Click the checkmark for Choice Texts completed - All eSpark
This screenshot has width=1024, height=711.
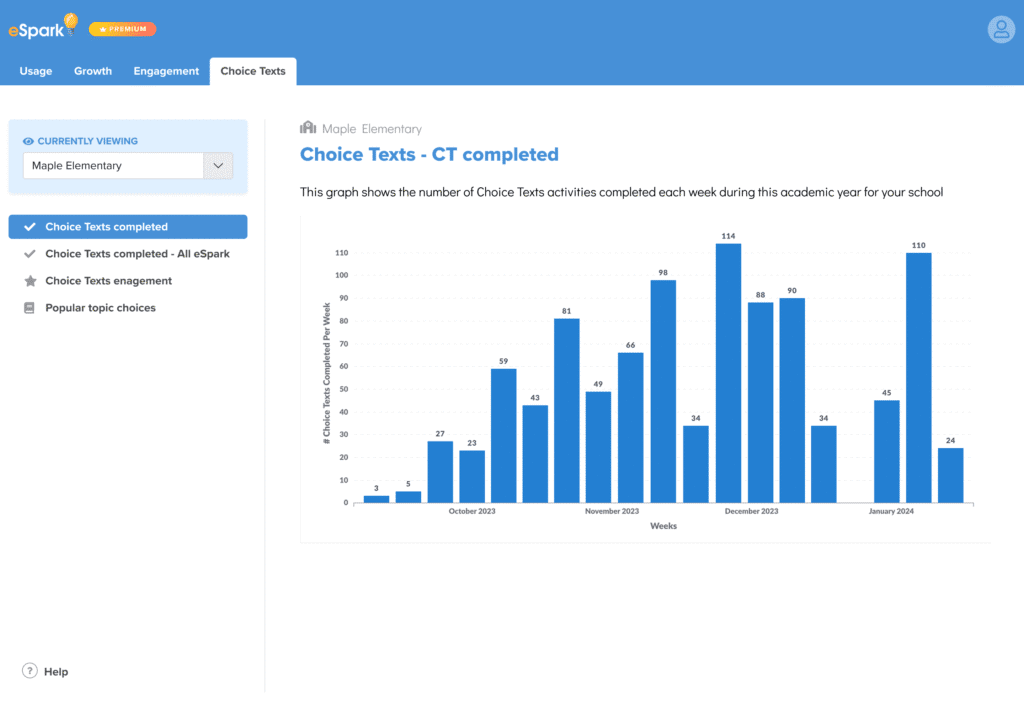[x=30, y=254]
